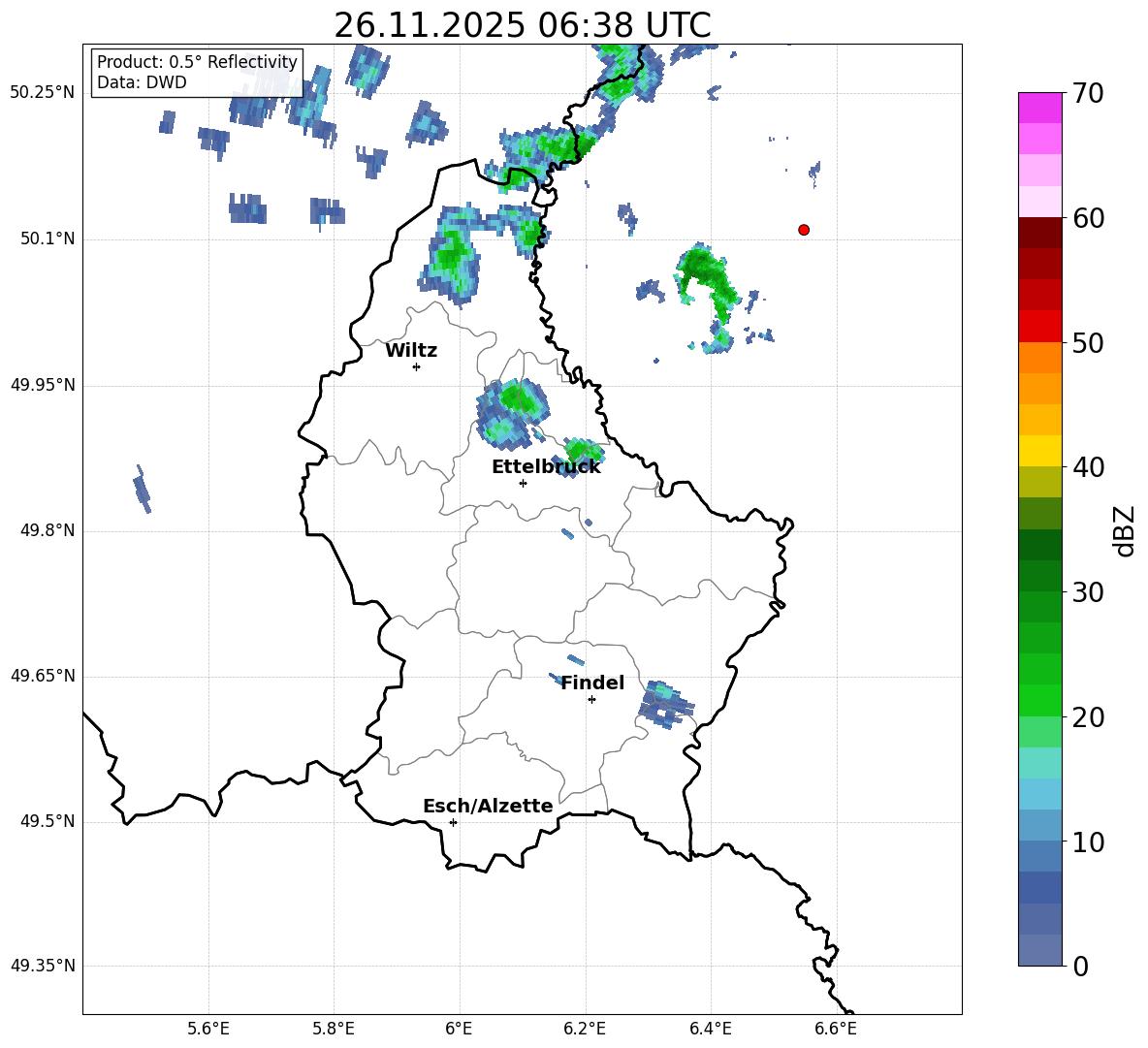Click the colorbar tick value 30
This screenshot has height=1048, width=1148.
(x=1088, y=592)
